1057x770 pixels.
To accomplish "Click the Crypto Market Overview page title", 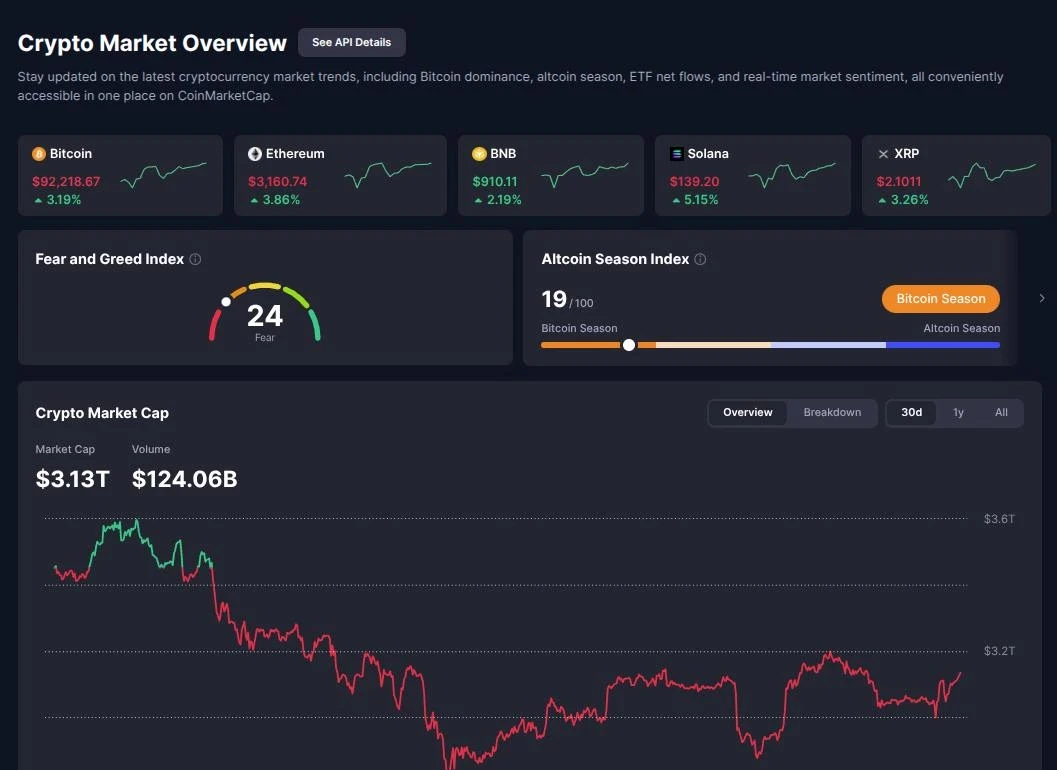I will tap(152, 42).
